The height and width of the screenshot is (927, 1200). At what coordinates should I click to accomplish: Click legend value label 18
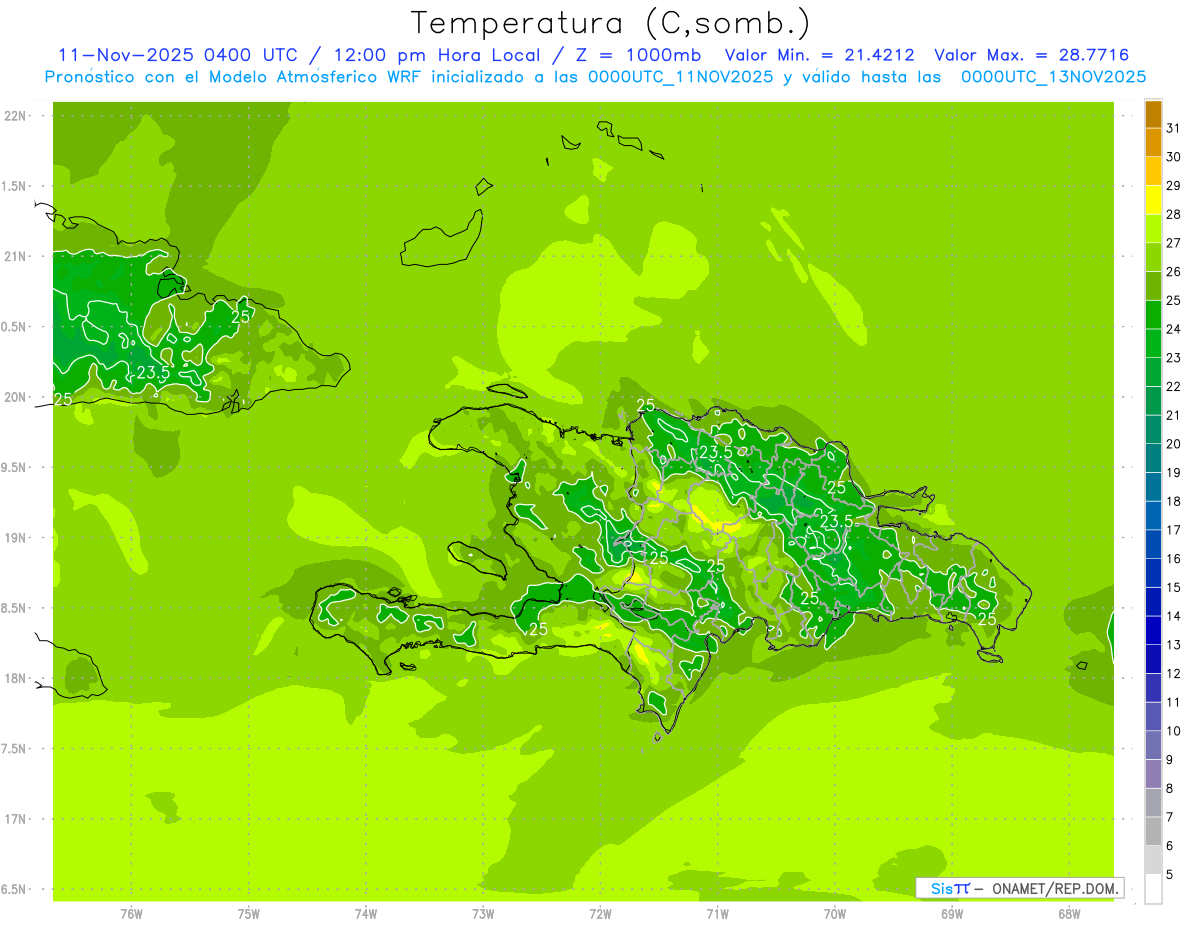(1173, 501)
